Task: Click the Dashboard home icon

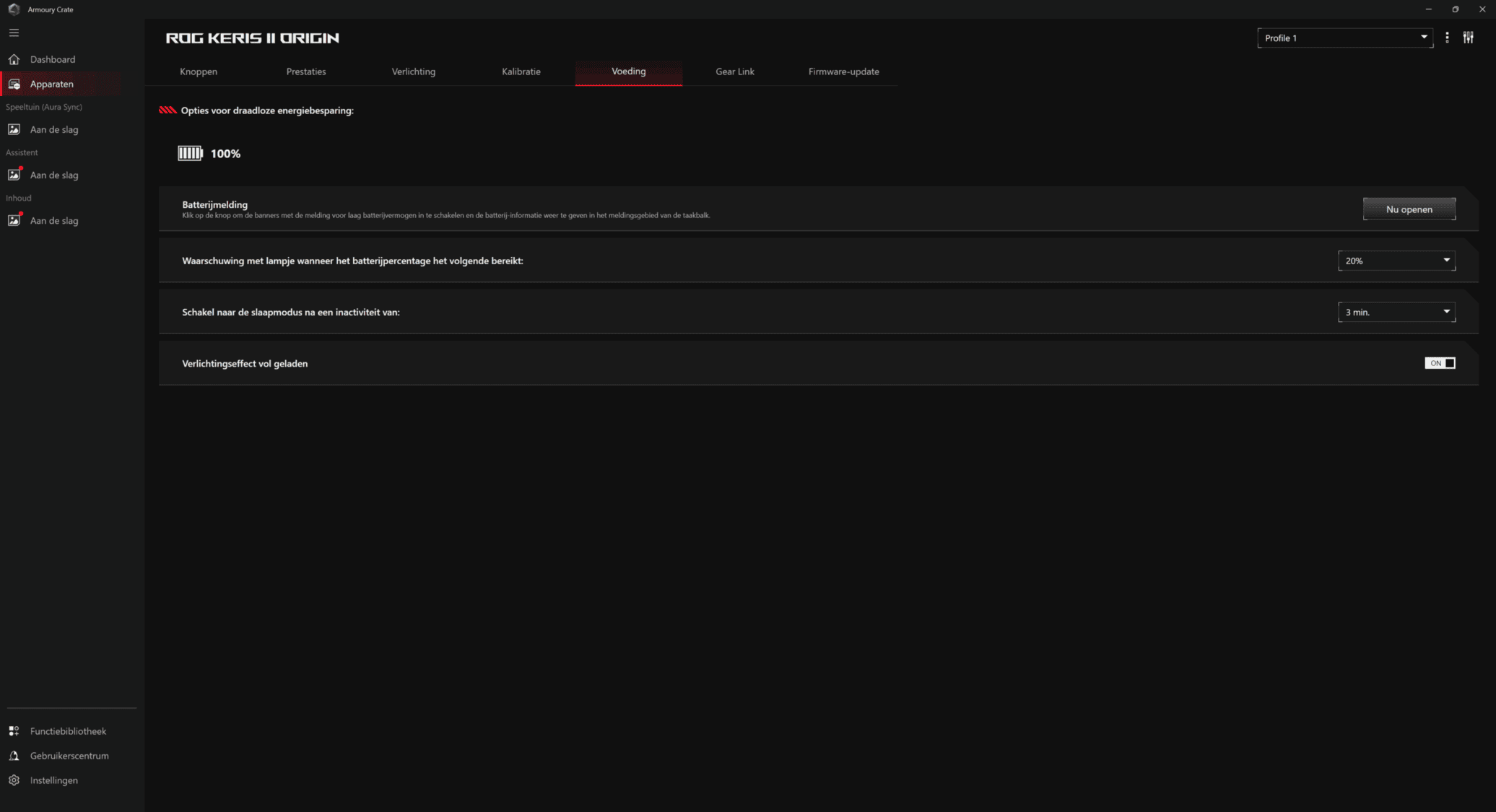Action: tap(14, 59)
